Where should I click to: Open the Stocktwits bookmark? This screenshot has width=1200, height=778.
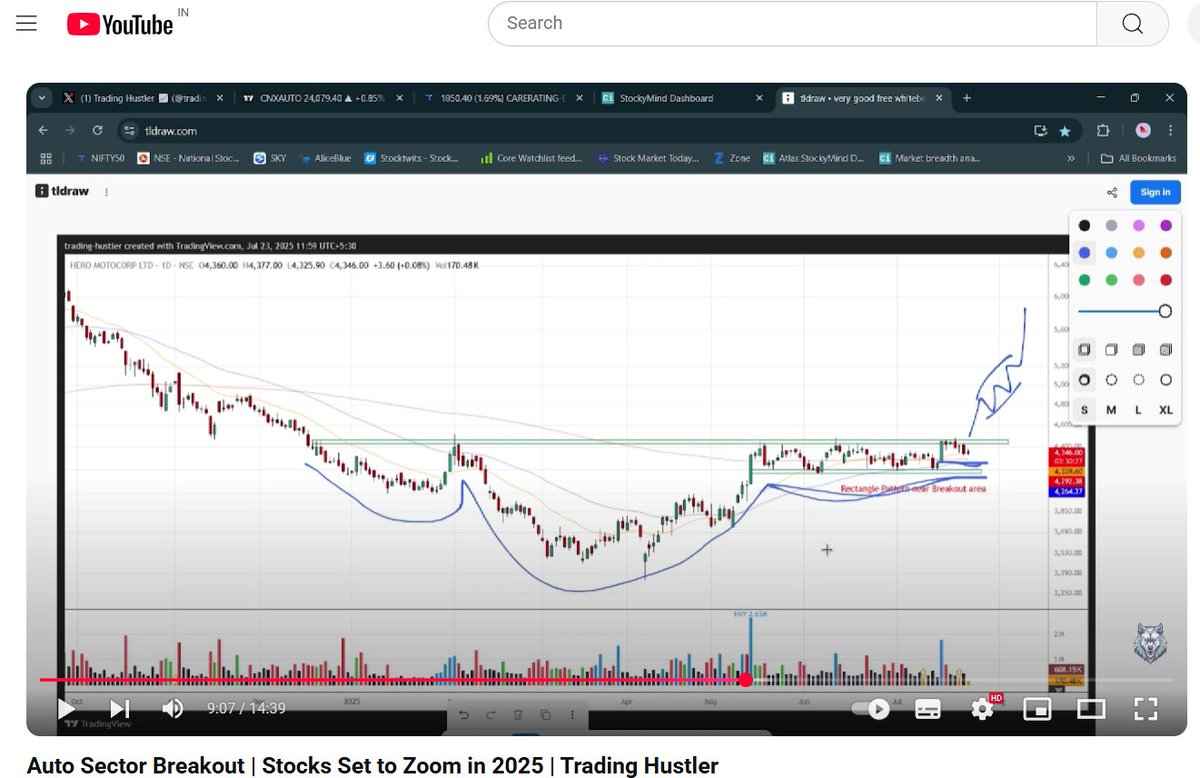(x=413, y=158)
